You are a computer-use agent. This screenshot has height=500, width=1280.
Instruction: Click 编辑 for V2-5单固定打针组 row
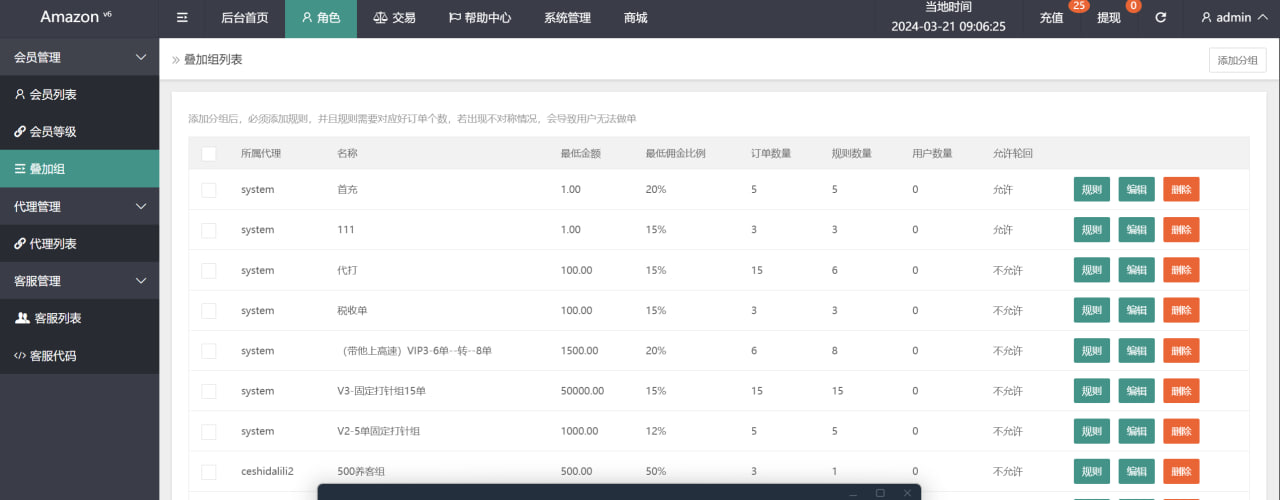click(x=1136, y=431)
